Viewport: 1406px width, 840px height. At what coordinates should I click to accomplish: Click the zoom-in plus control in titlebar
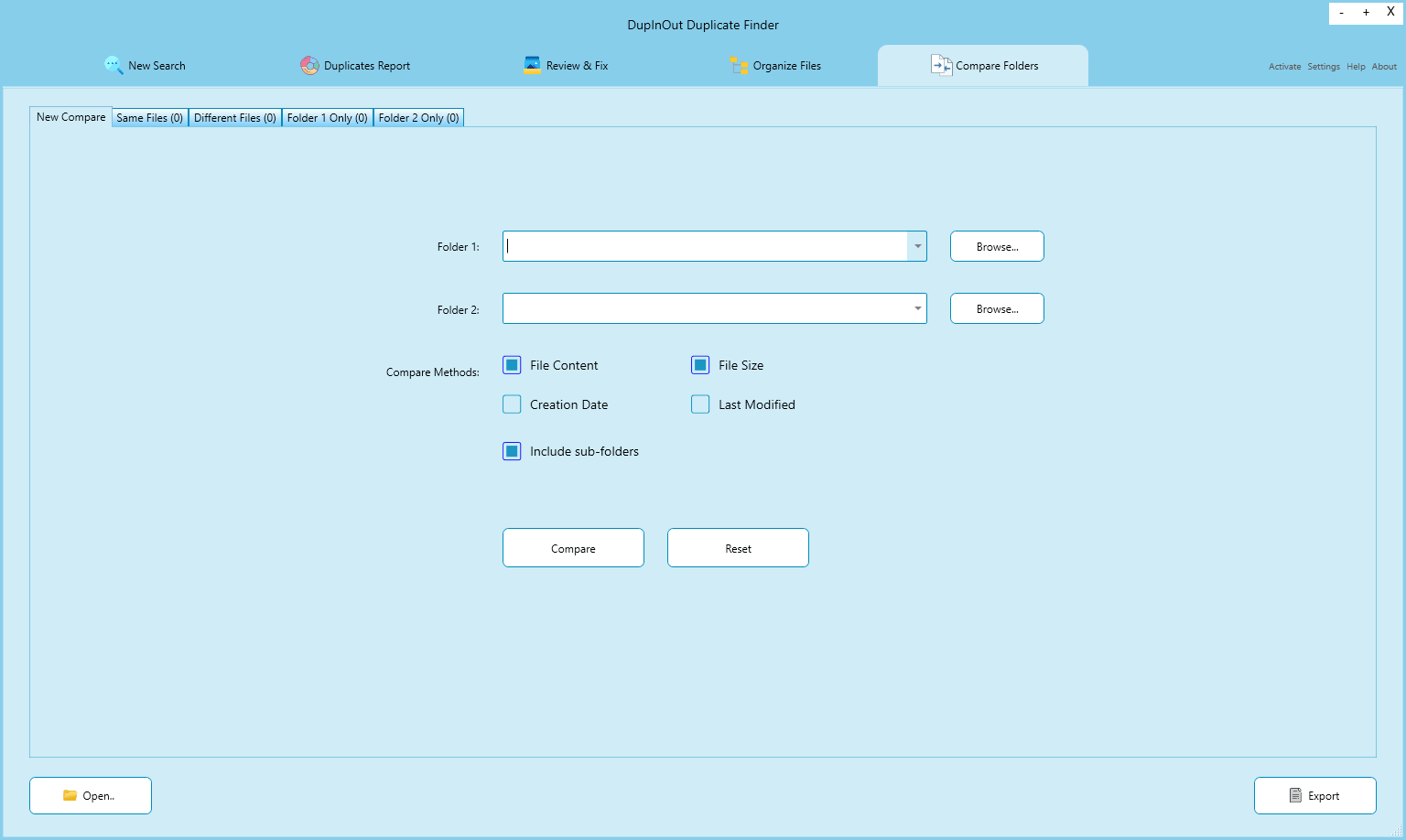[1366, 13]
